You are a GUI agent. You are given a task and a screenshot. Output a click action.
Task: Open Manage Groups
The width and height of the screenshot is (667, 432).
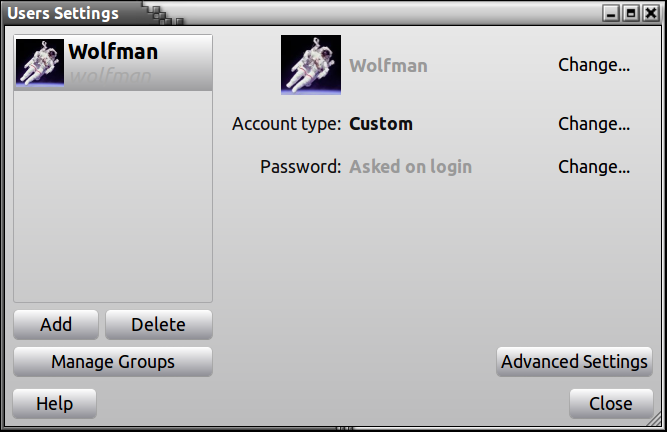113,362
